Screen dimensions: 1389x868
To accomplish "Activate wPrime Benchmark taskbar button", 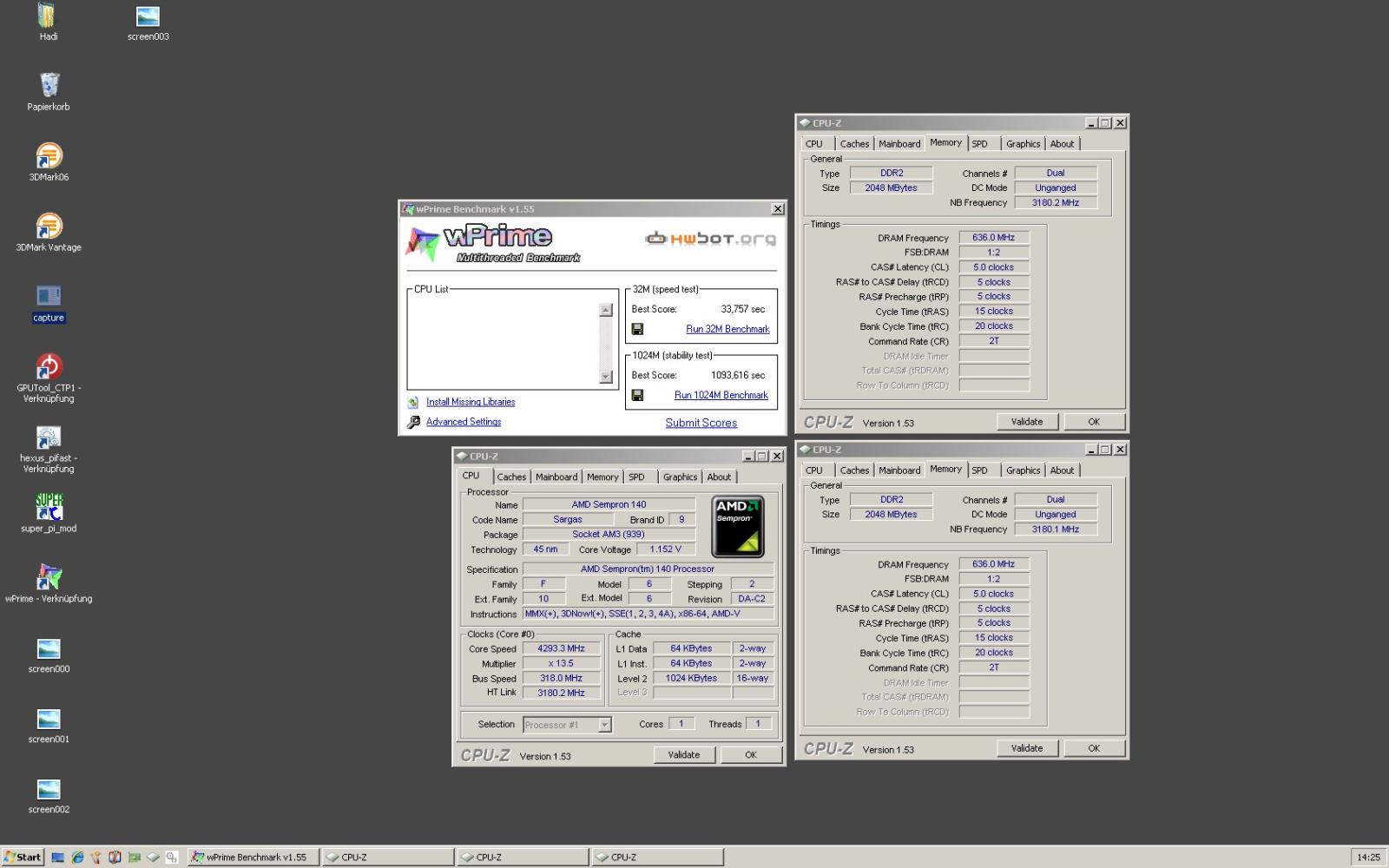I will (253, 857).
